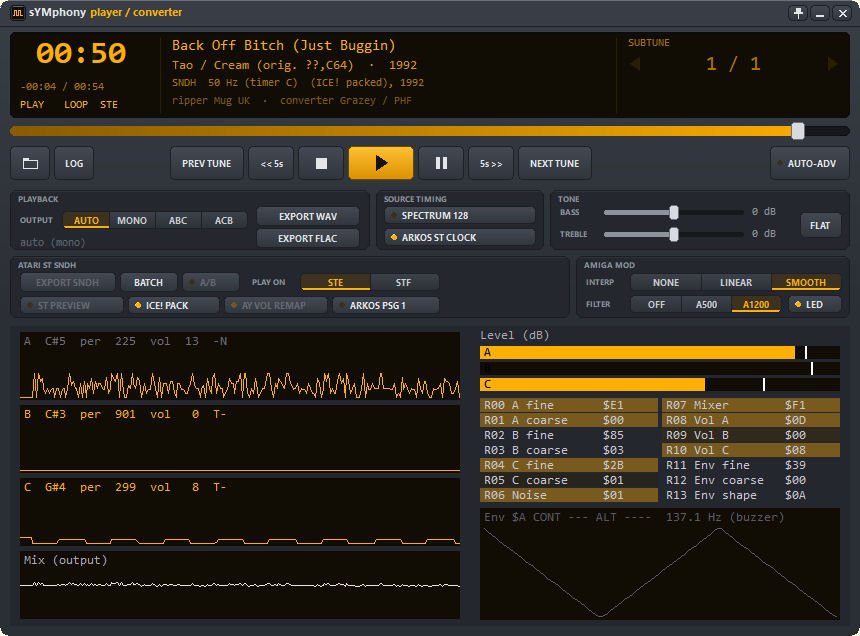Reset tone with the FLAT button
860x636 pixels.
coord(820,225)
